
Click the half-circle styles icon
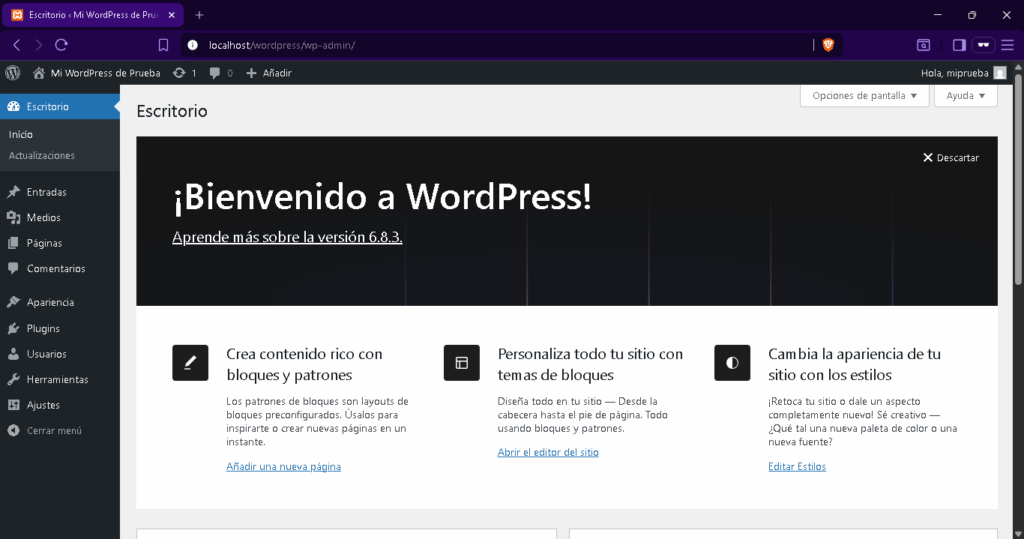(x=732, y=363)
